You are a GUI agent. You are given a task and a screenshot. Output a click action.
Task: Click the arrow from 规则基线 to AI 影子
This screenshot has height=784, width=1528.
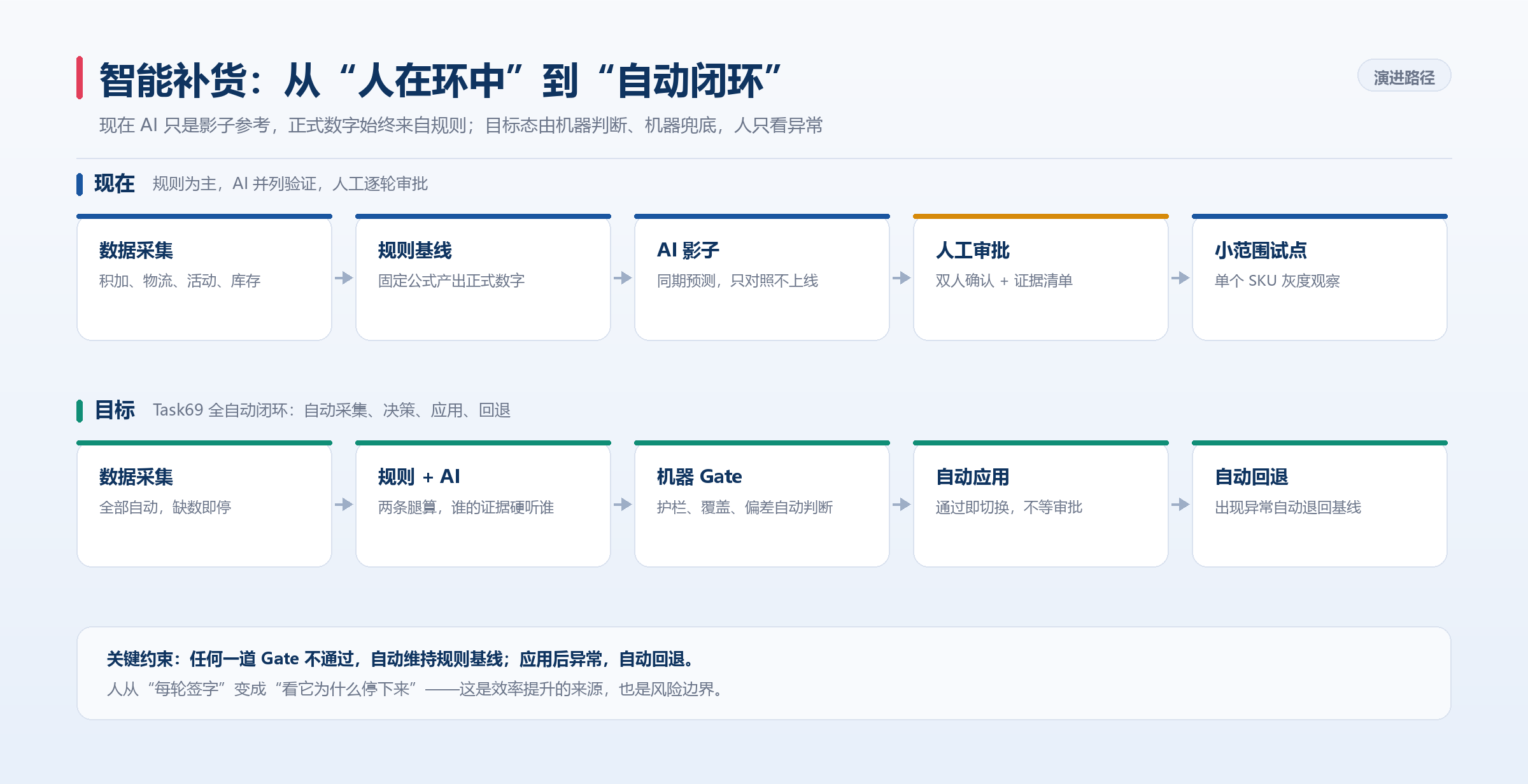tap(623, 278)
